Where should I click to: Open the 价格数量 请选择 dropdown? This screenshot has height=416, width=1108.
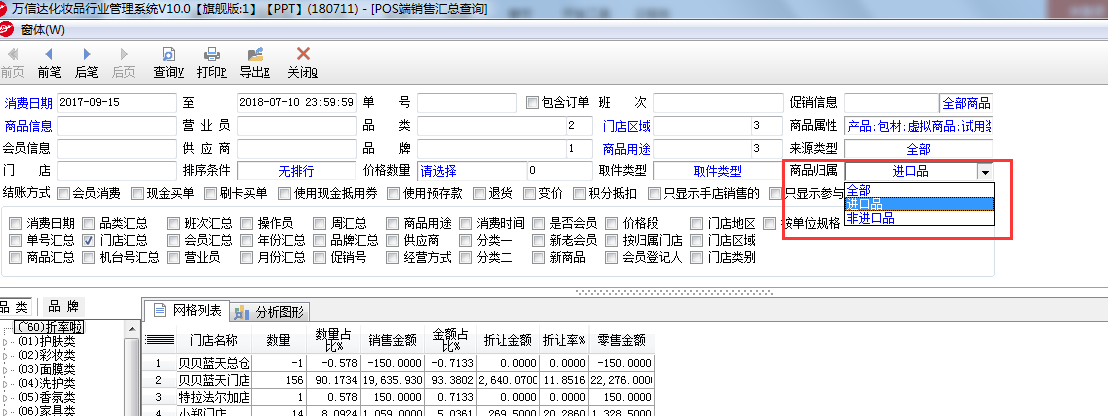(472, 171)
